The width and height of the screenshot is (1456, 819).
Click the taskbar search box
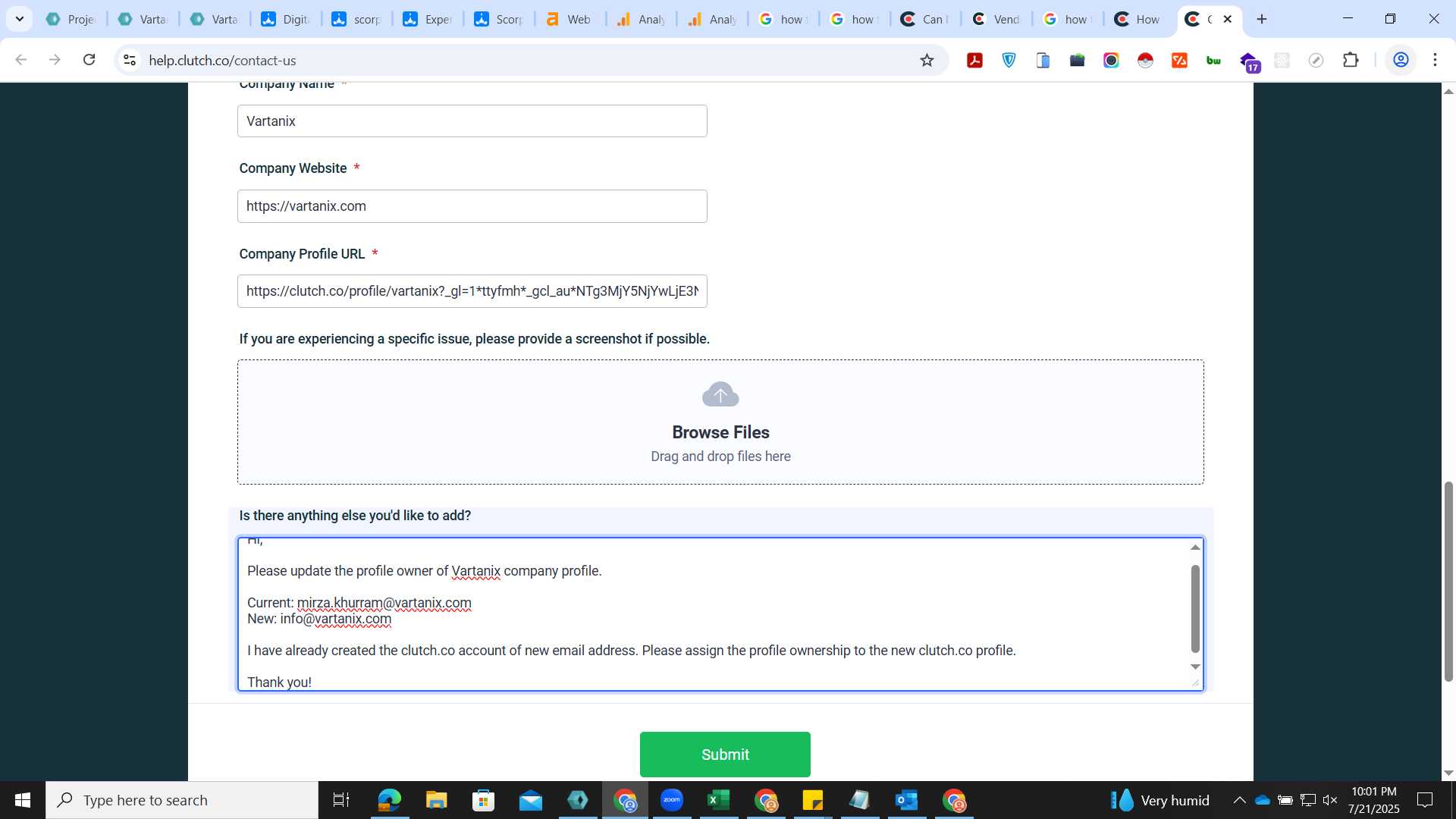(x=182, y=800)
